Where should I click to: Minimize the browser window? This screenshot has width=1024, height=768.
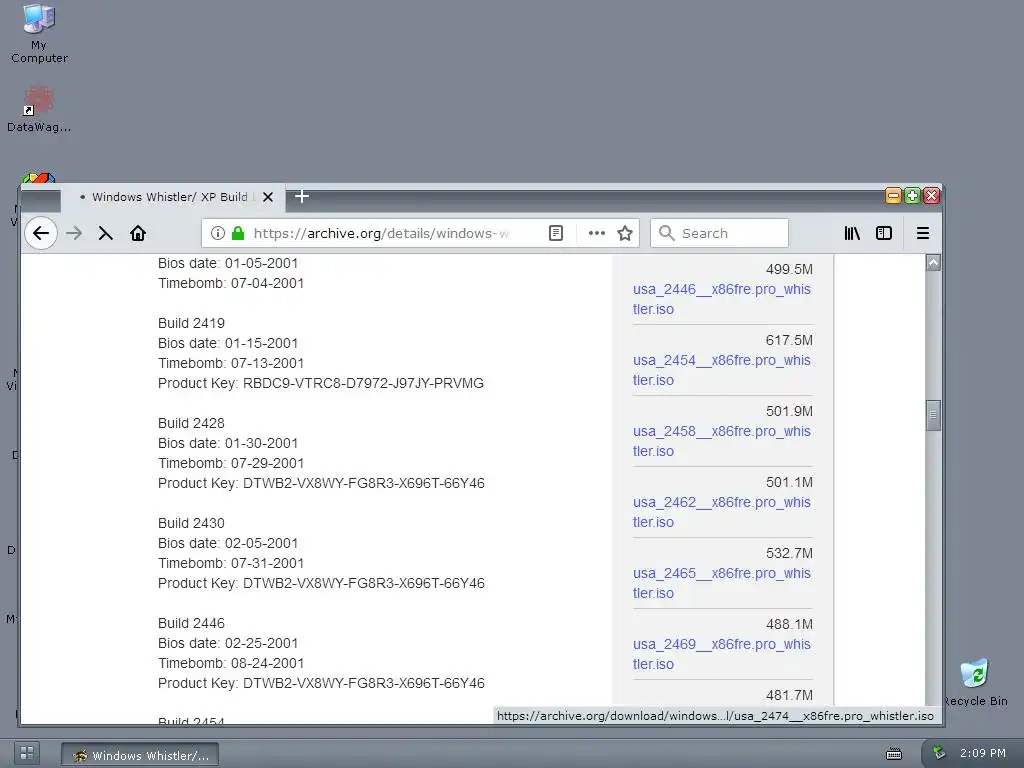pos(893,195)
